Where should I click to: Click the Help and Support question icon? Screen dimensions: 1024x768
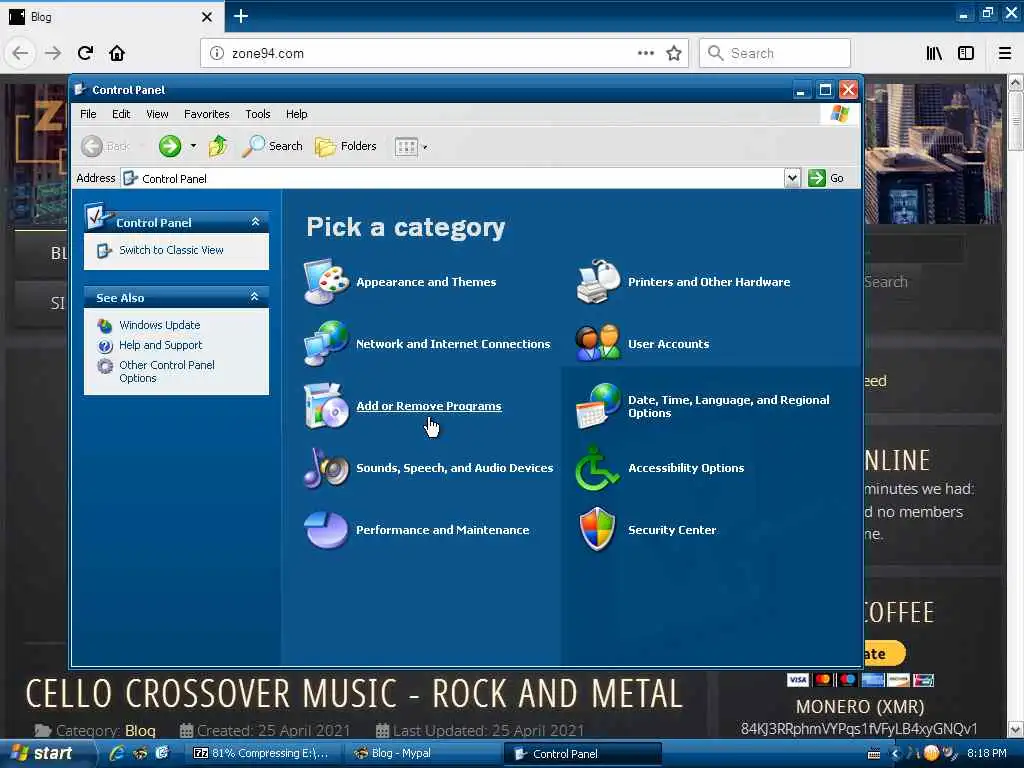[104, 345]
